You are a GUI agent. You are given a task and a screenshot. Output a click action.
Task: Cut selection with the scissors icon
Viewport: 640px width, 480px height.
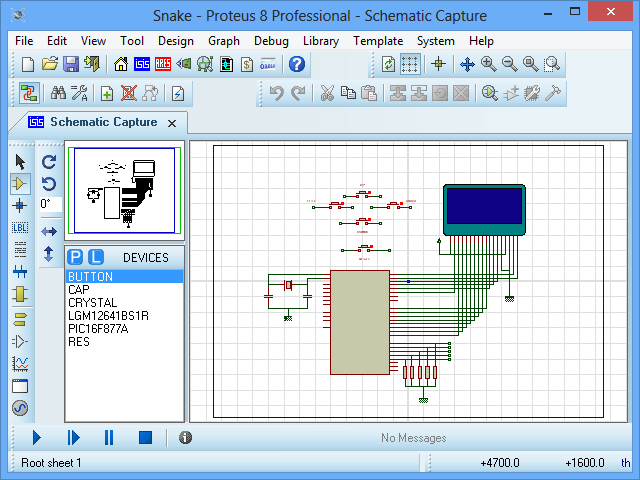coord(327,93)
